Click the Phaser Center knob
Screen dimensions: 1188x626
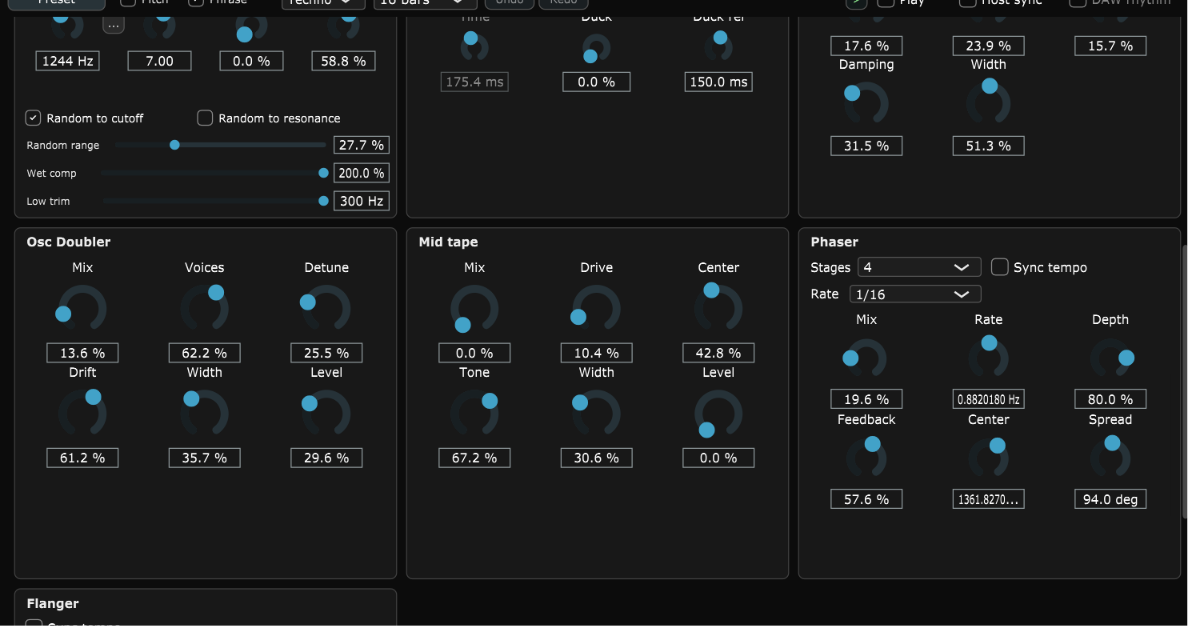tap(989, 458)
